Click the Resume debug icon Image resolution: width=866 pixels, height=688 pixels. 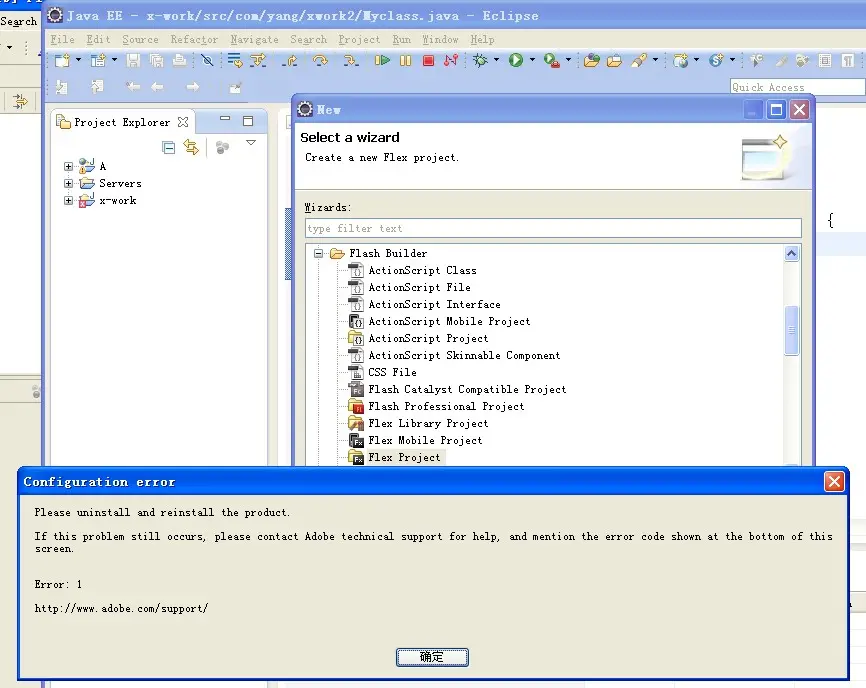pyautogui.click(x=382, y=60)
